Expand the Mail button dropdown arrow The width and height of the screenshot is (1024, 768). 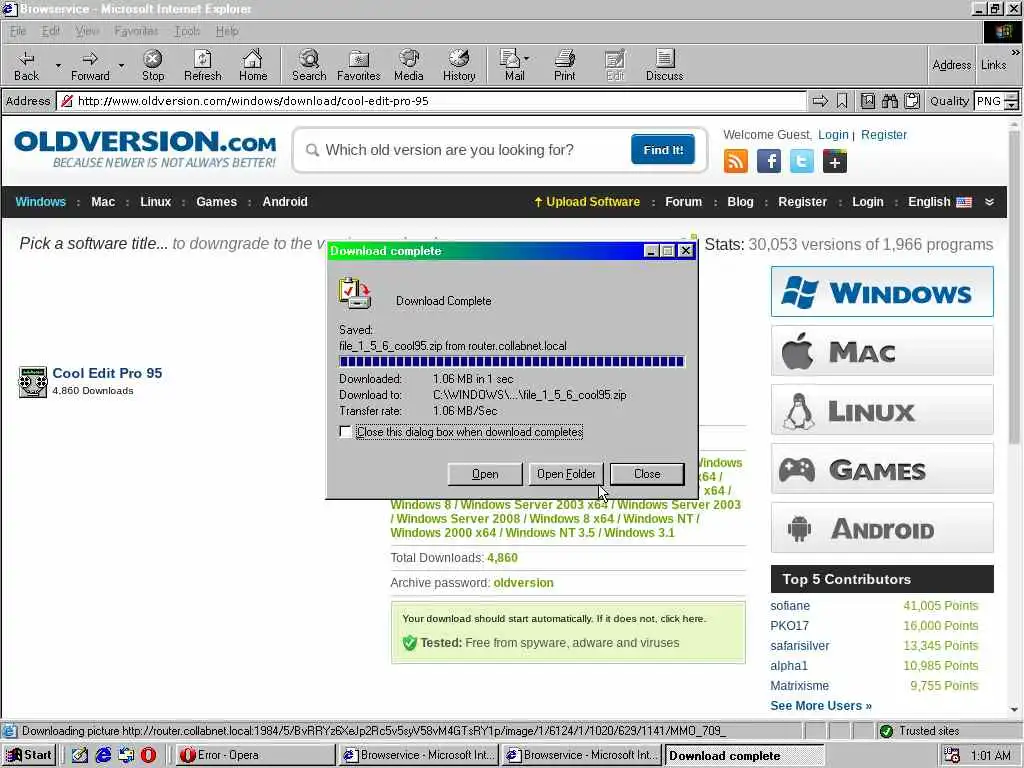526,59
